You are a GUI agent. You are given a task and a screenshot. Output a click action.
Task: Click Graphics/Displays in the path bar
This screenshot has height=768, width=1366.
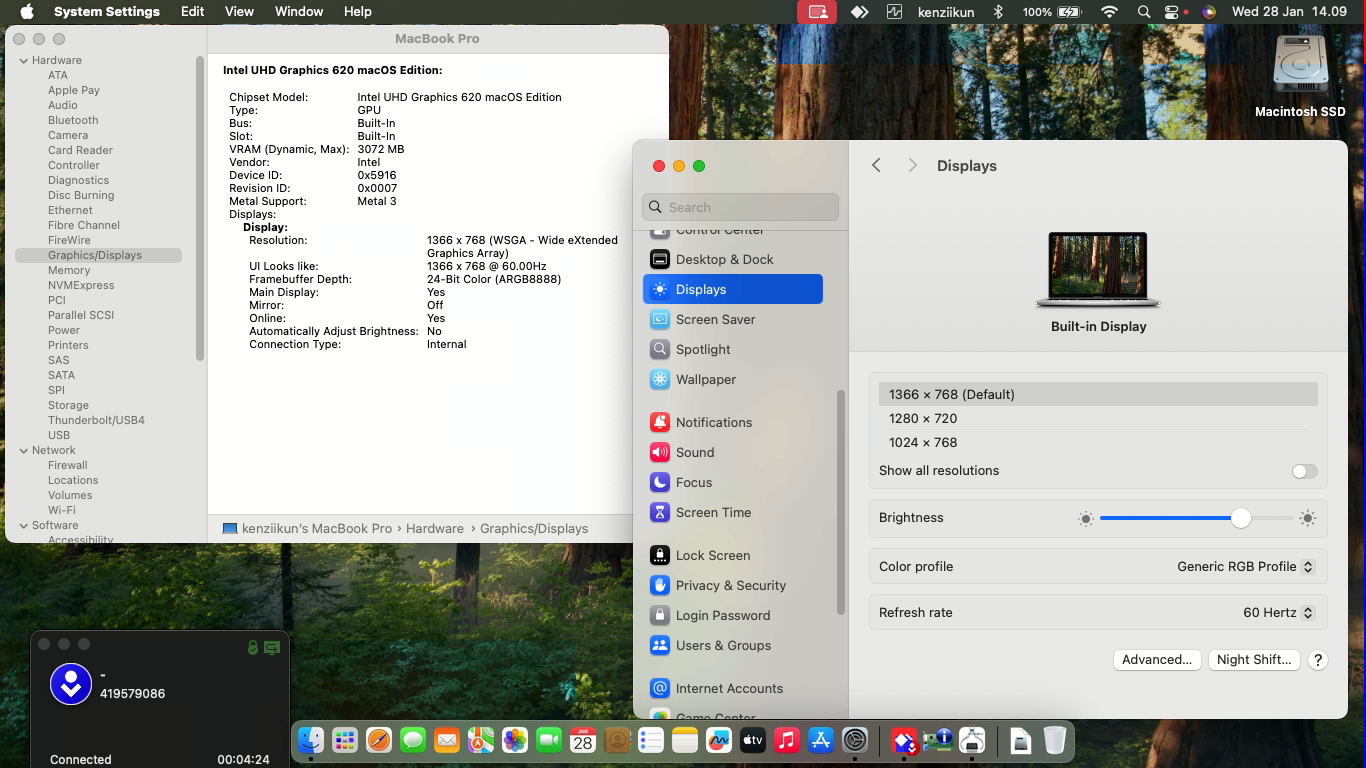534,529
